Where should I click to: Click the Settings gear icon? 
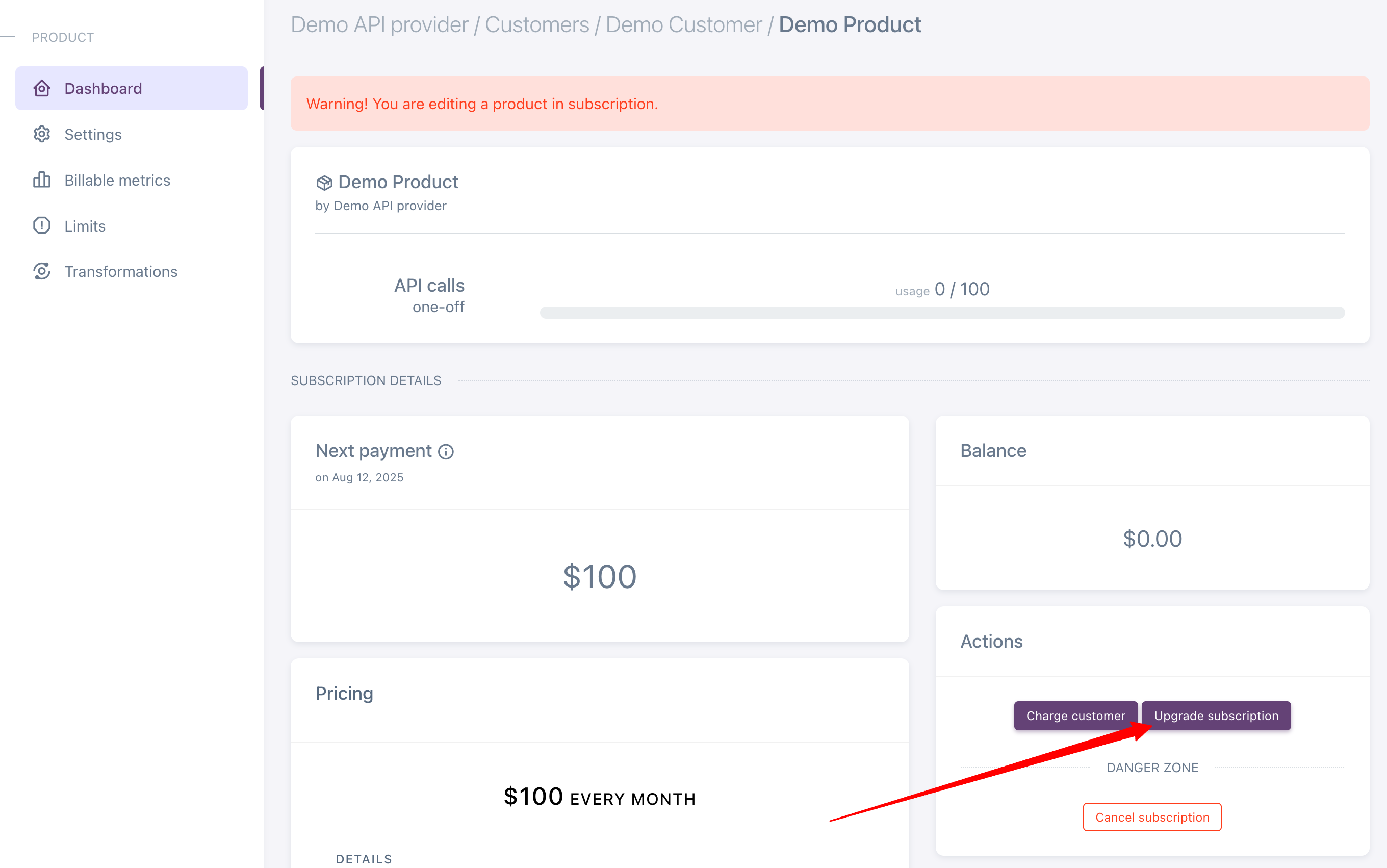[x=42, y=134]
